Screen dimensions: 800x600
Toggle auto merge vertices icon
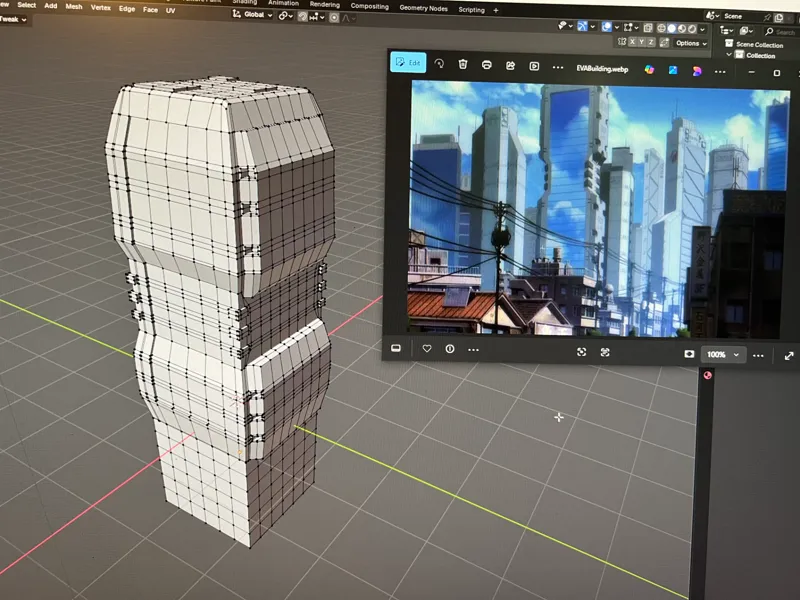[x=664, y=43]
